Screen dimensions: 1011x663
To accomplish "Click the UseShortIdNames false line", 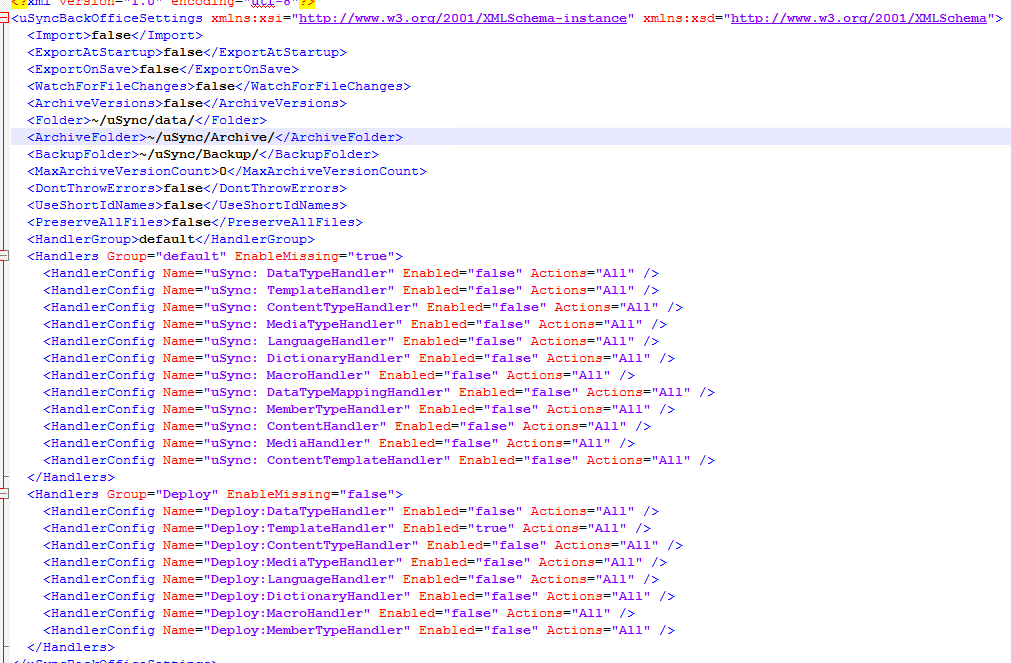I will (187, 205).
